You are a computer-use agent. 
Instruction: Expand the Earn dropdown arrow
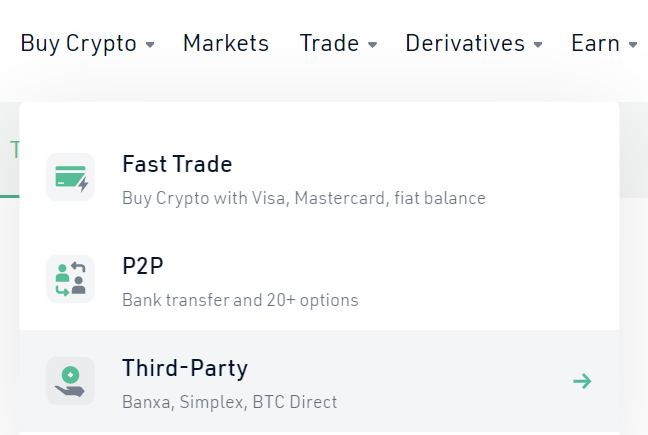pyautogui.click(x=633, y=45)
